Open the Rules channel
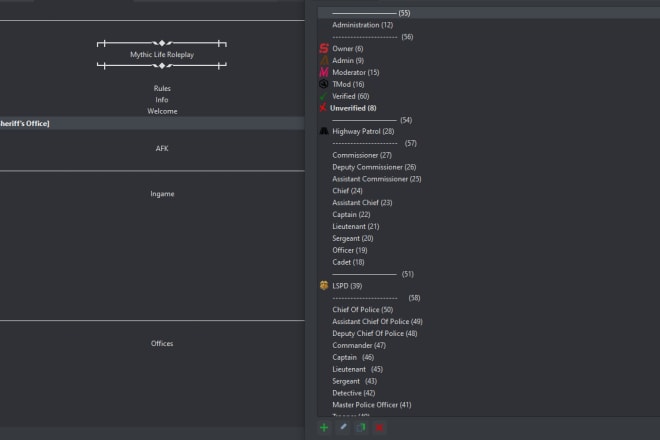Viewport: 660px width, 440px height. click(162, 88)
